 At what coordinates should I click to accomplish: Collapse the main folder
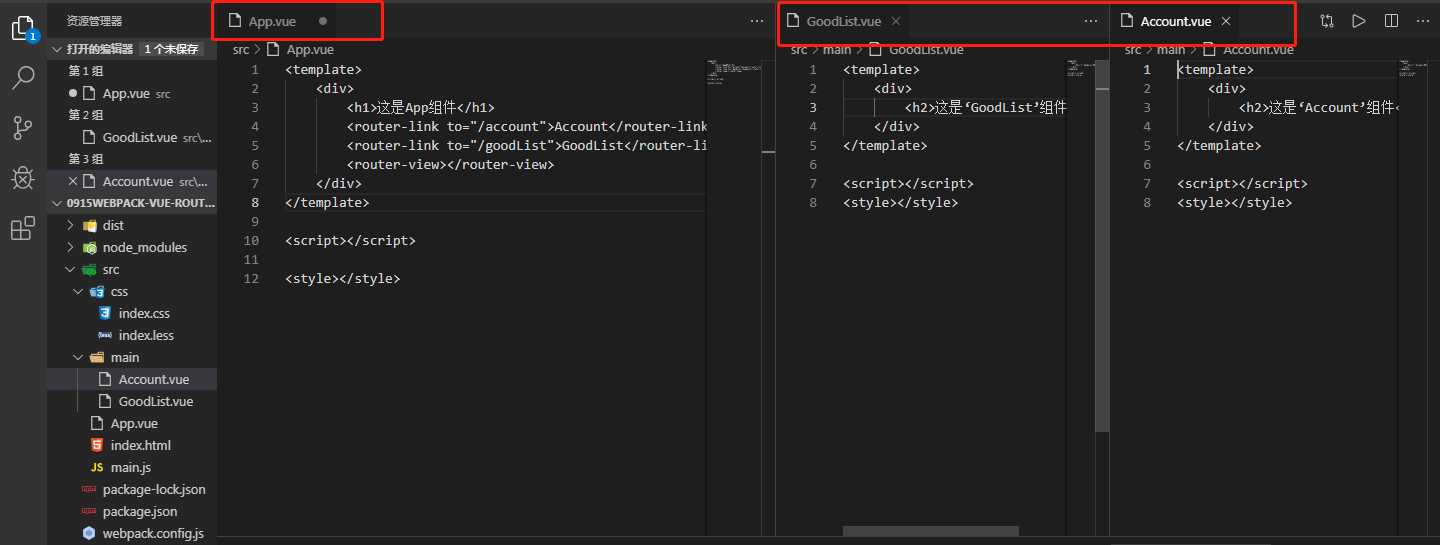click(x=131, y=357)
